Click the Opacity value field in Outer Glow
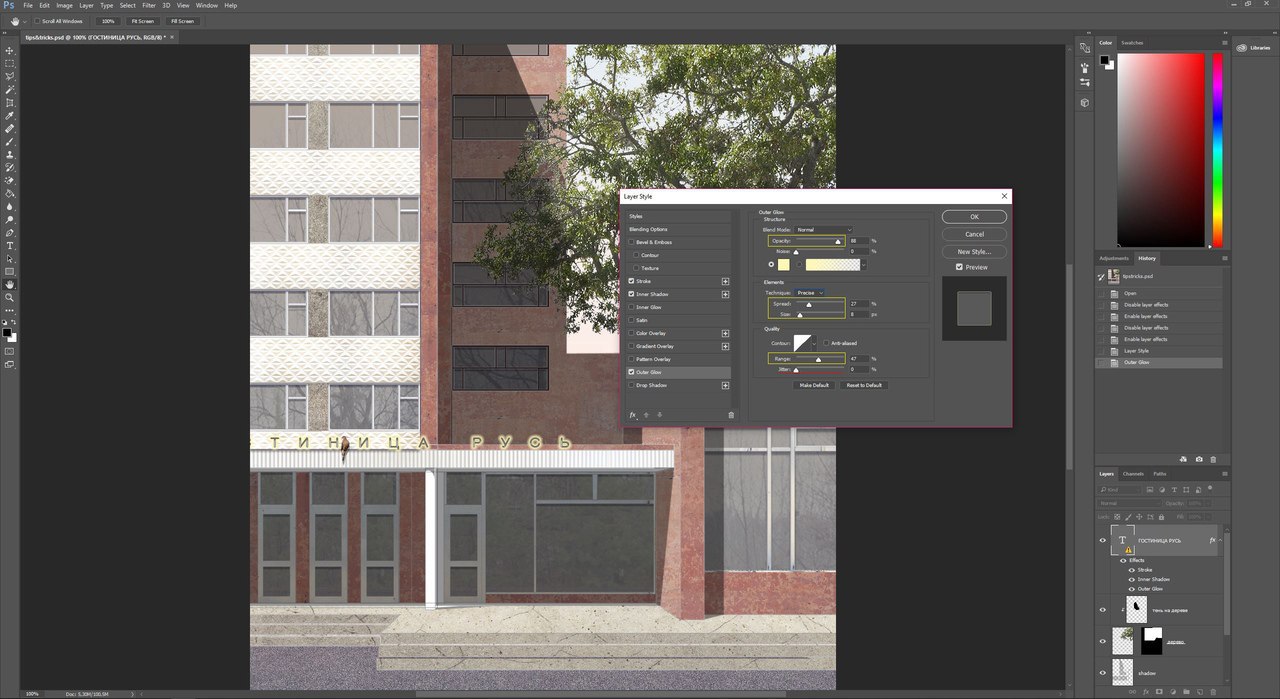 [858, 241]
